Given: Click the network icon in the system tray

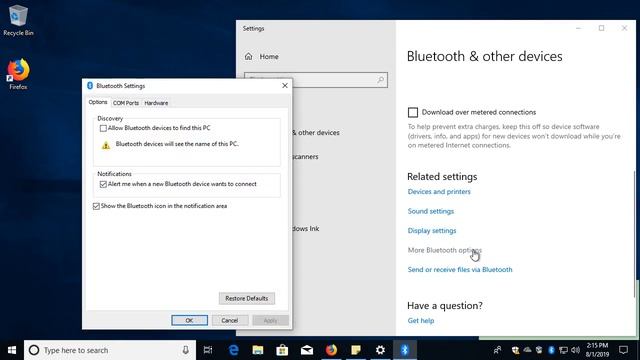Looking at the screenshot, I should pos(563,350).
